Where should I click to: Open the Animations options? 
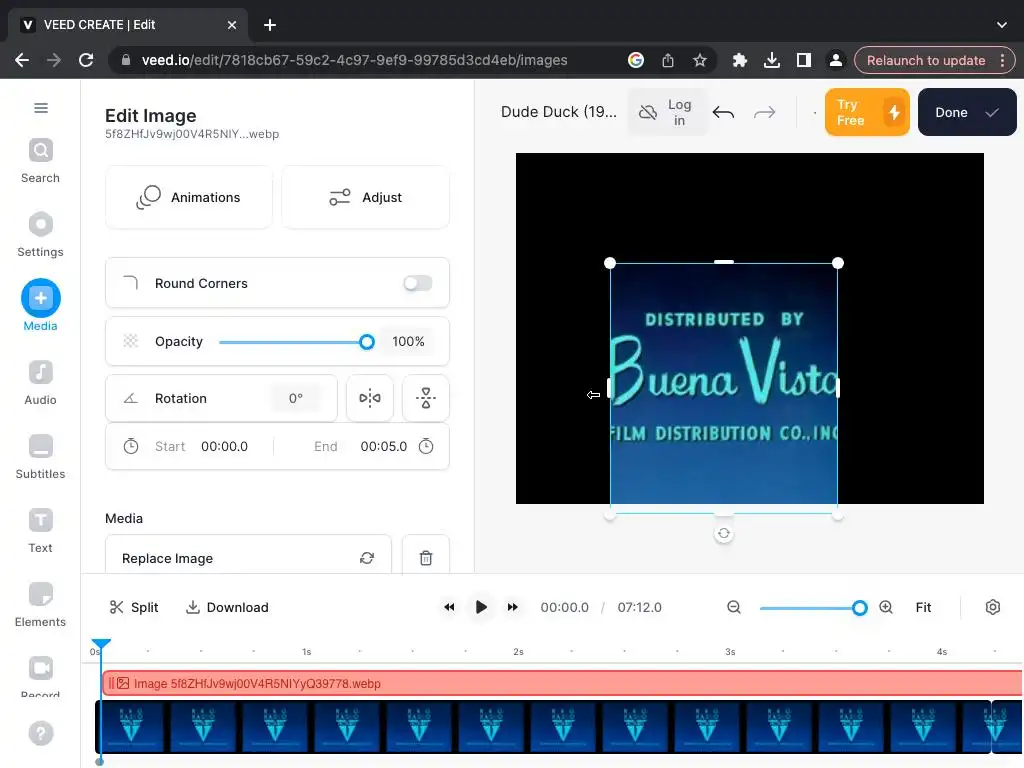189,197
